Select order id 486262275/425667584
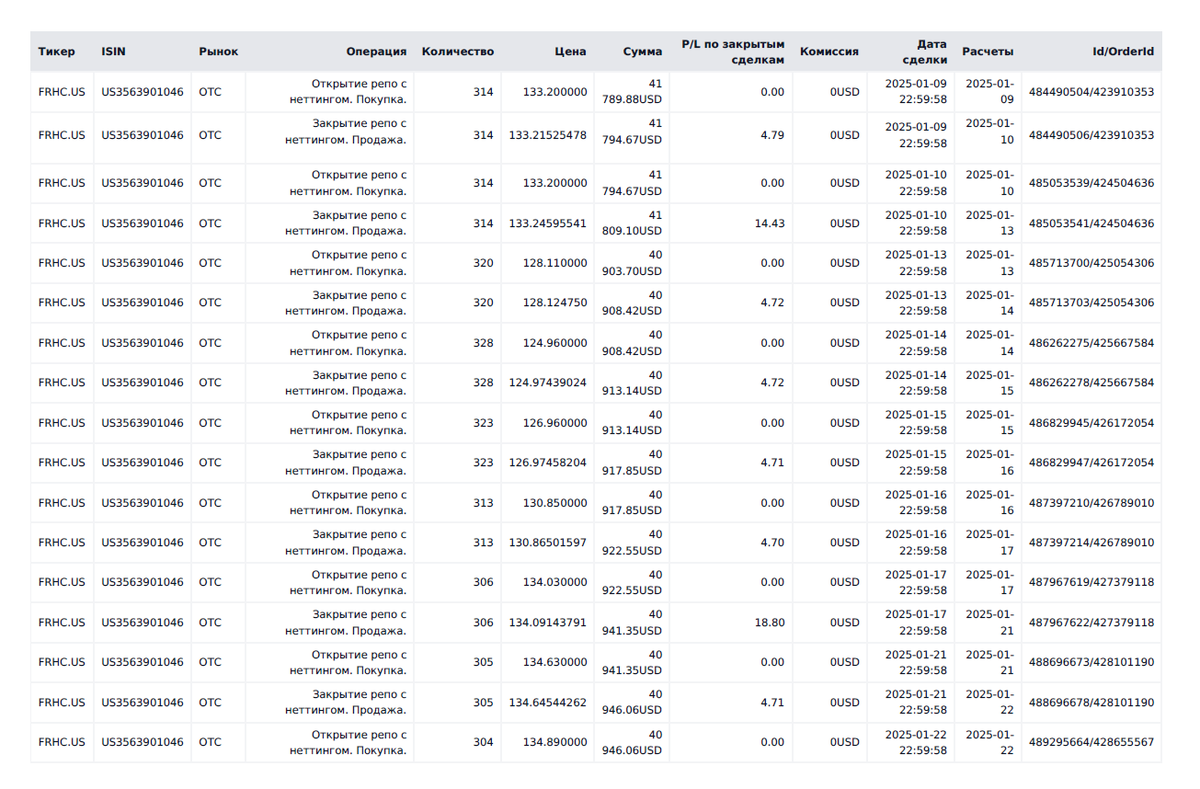The image size is (1200, 789). (x=1091, y=343)
